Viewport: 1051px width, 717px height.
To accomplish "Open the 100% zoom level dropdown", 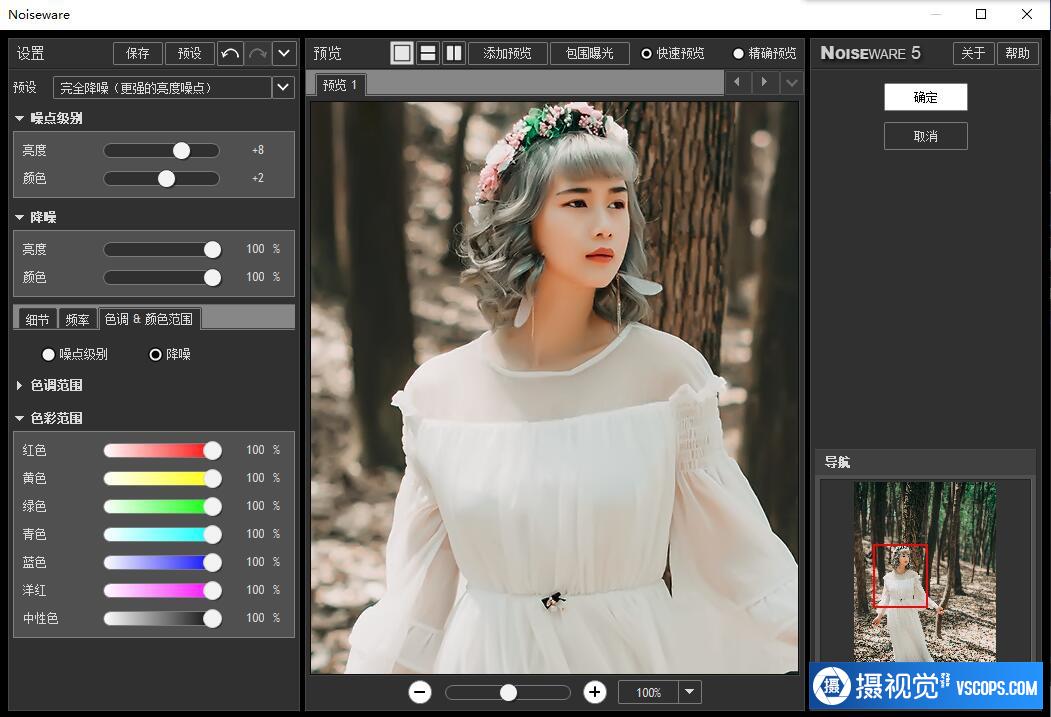I will click(690, 692).
